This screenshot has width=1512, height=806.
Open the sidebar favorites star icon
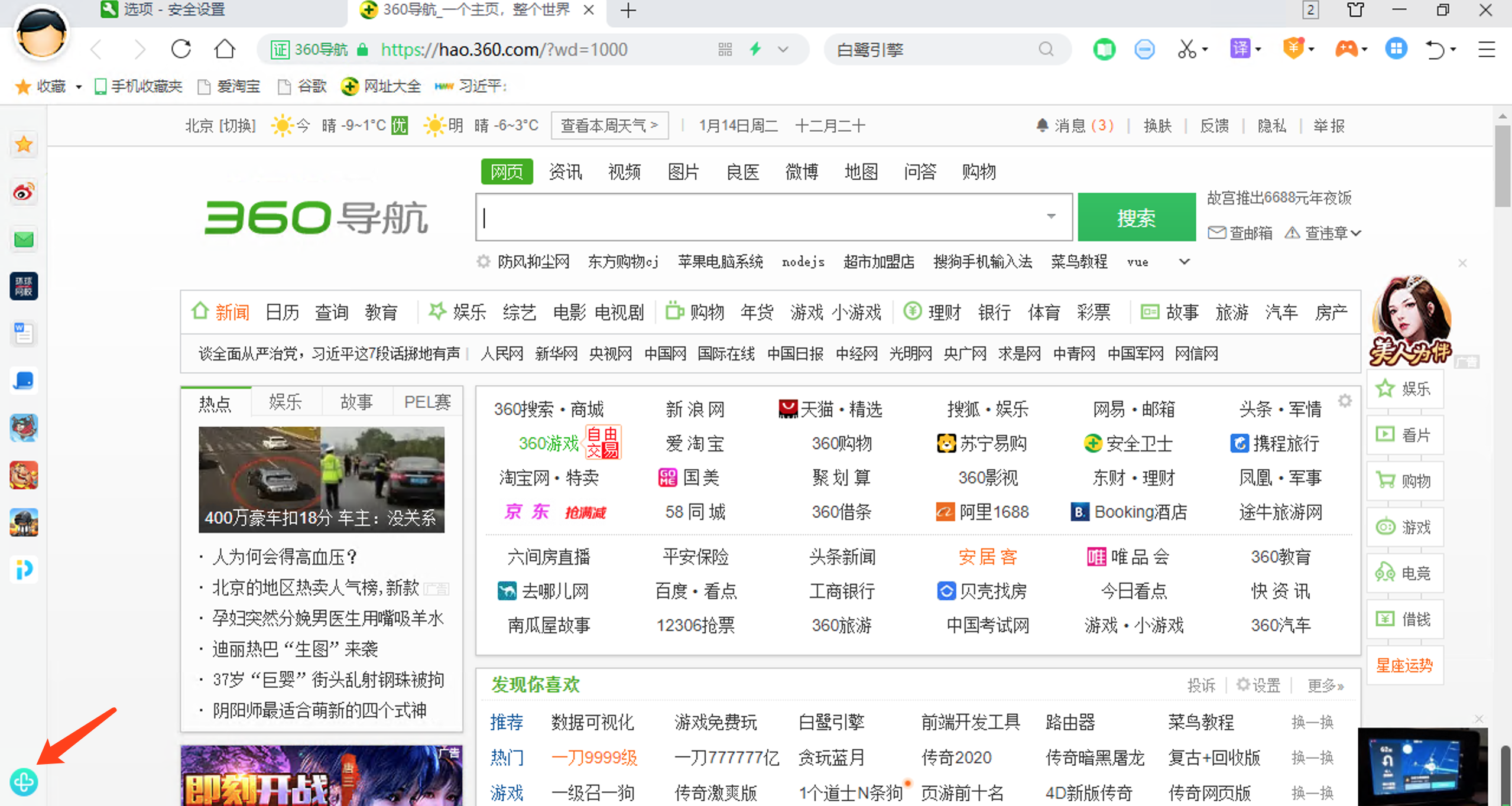(x=24, y=144)
